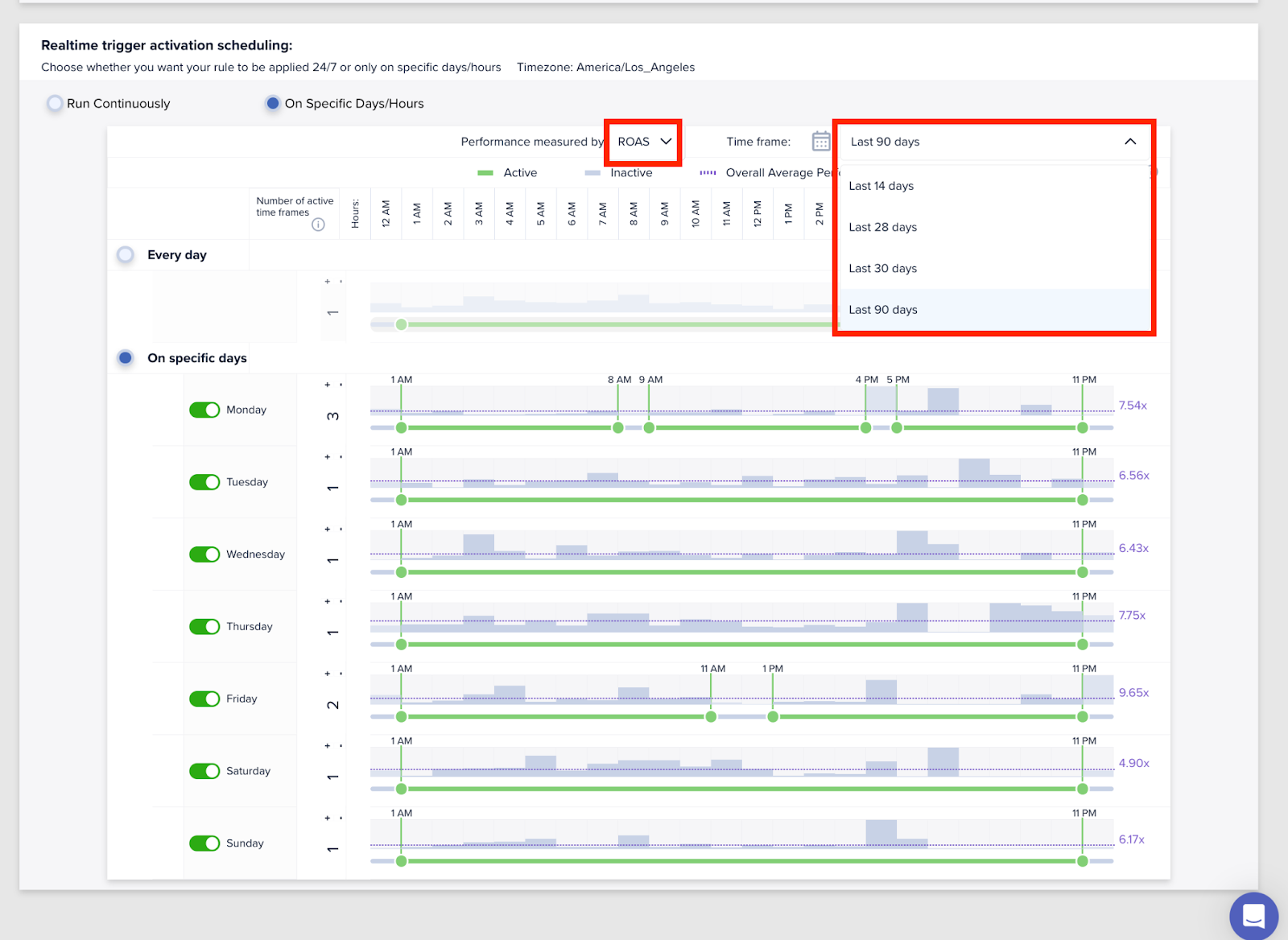The height and width of the screenshot is (940, 1288).
Task: Toggle the Sunday switch
Action: pyautogui.click(x=204, y=843)
